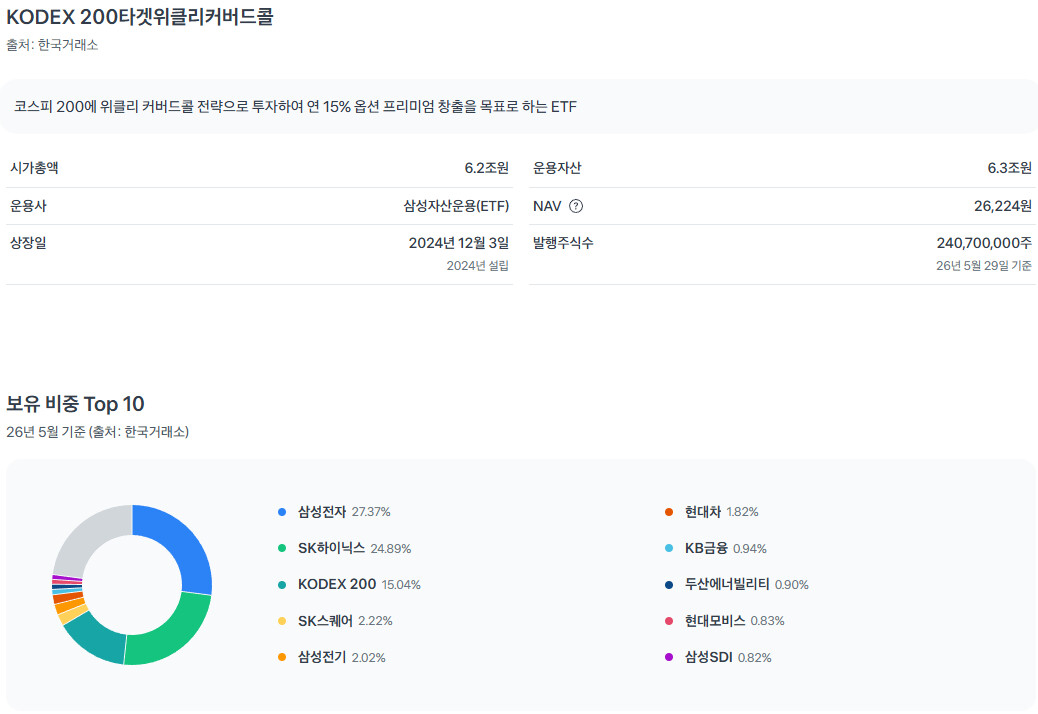Viewport: 1038px width, 714px height.
Task: Click the KODEX 200 holding name
Action: [337, 585]
